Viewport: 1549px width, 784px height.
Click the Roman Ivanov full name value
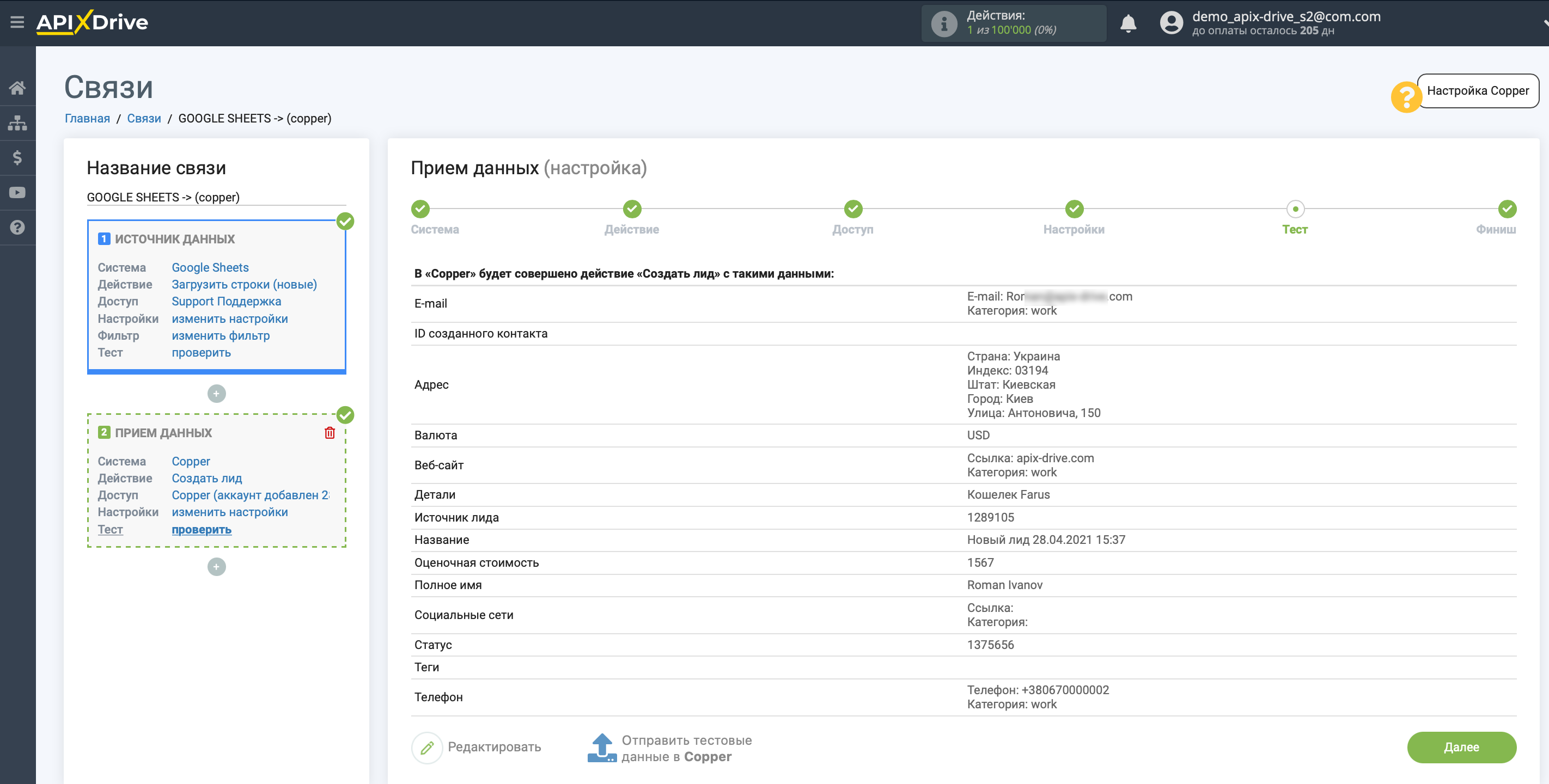pyautogui.click(x=1004, y=585)
